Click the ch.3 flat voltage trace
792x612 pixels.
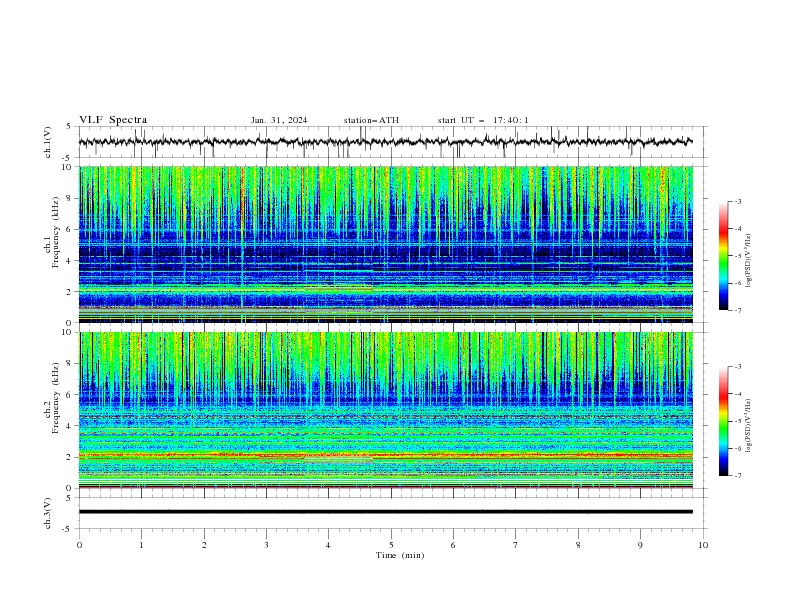[x=385, y=512]
